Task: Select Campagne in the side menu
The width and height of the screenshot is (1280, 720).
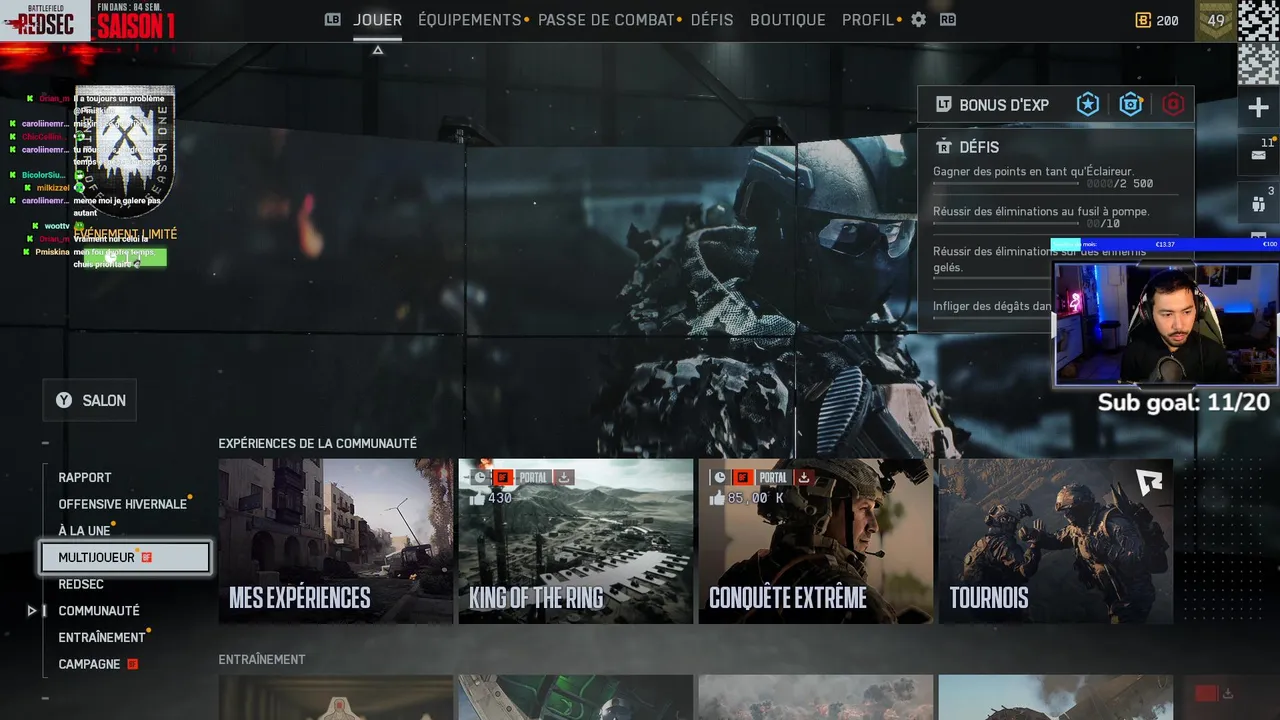Action: pyautogui.click(x=89, y=664)
